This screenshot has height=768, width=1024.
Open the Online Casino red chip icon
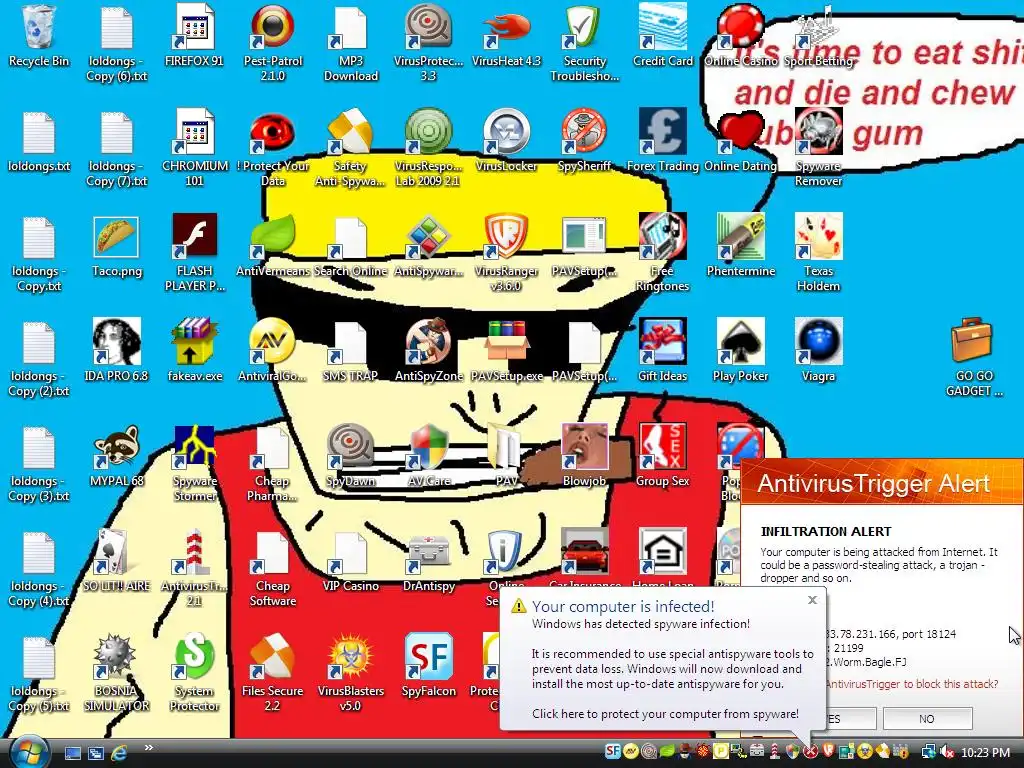(x=741, y=26)
